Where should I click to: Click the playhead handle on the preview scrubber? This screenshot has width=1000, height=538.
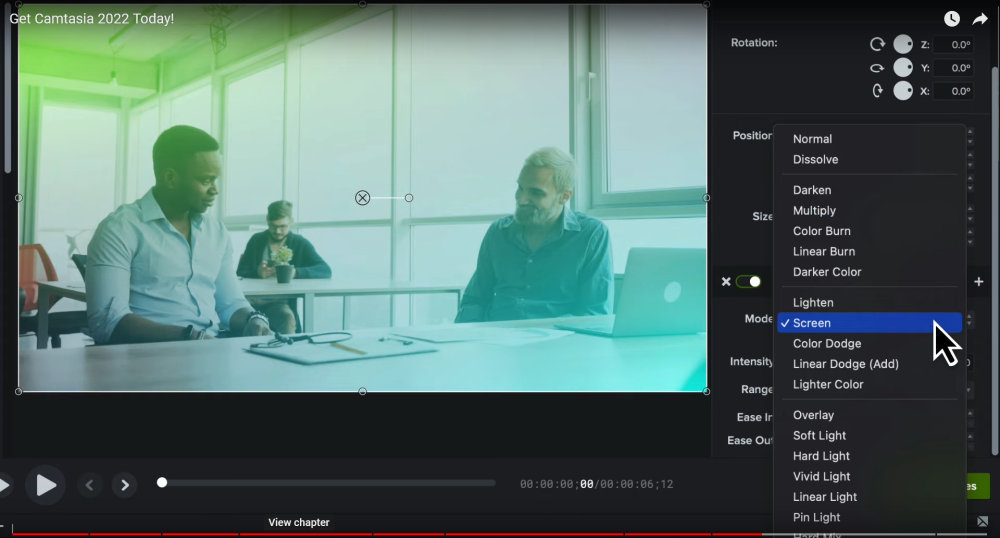click(162, 483)
